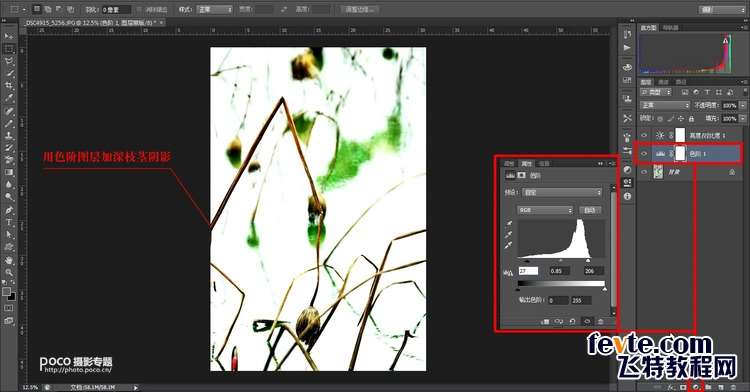Open the Adjustments panel icon in dock
This screenshot has width=750, height=392.
[x=628, y=170]
